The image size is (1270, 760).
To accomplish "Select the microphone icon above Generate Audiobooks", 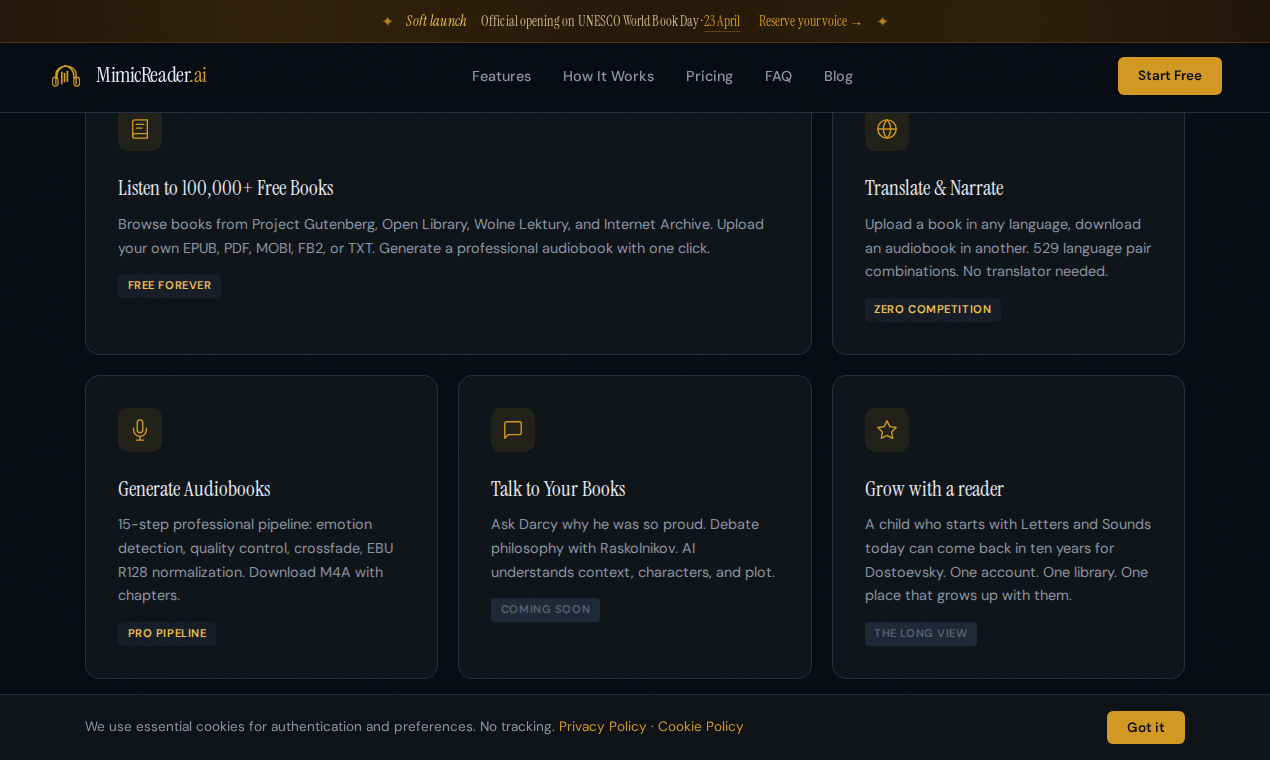I will (x=139, y=430).
